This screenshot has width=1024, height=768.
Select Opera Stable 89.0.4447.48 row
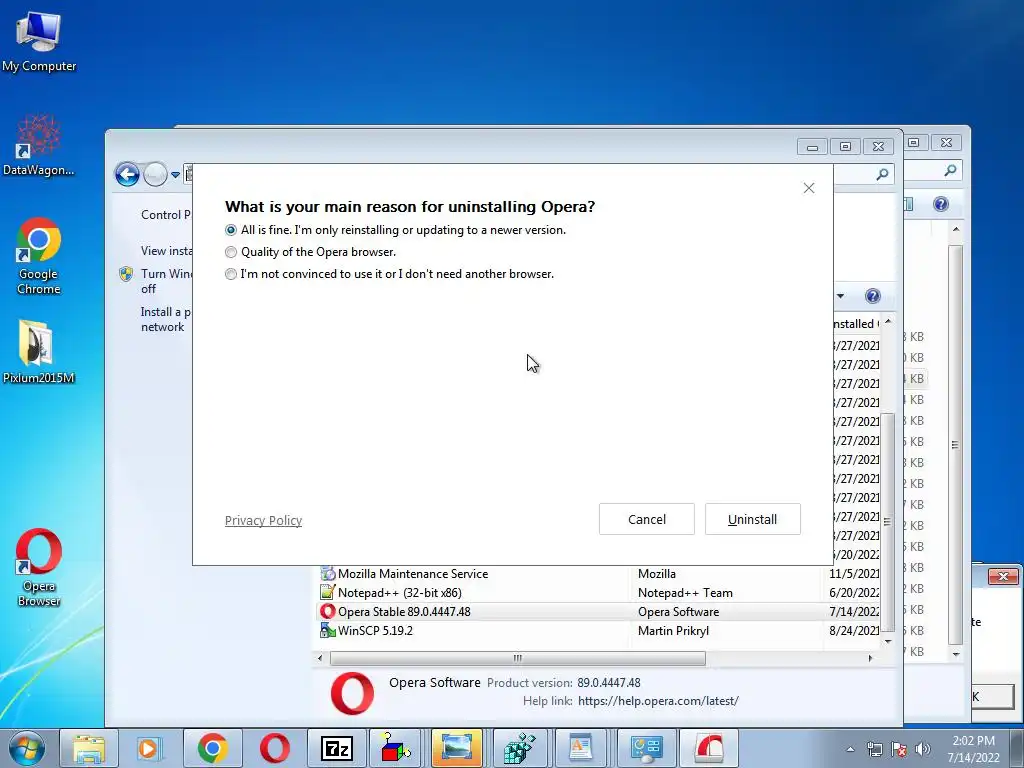[x=600, y=612]
